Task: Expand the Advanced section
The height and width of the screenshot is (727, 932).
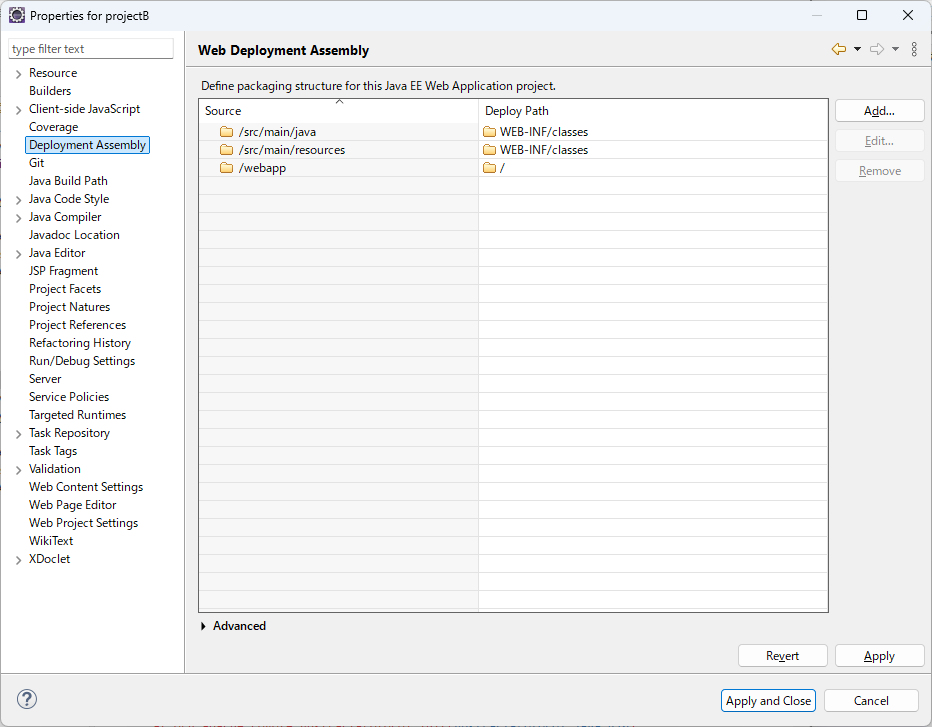Action: tap(205, 625)
